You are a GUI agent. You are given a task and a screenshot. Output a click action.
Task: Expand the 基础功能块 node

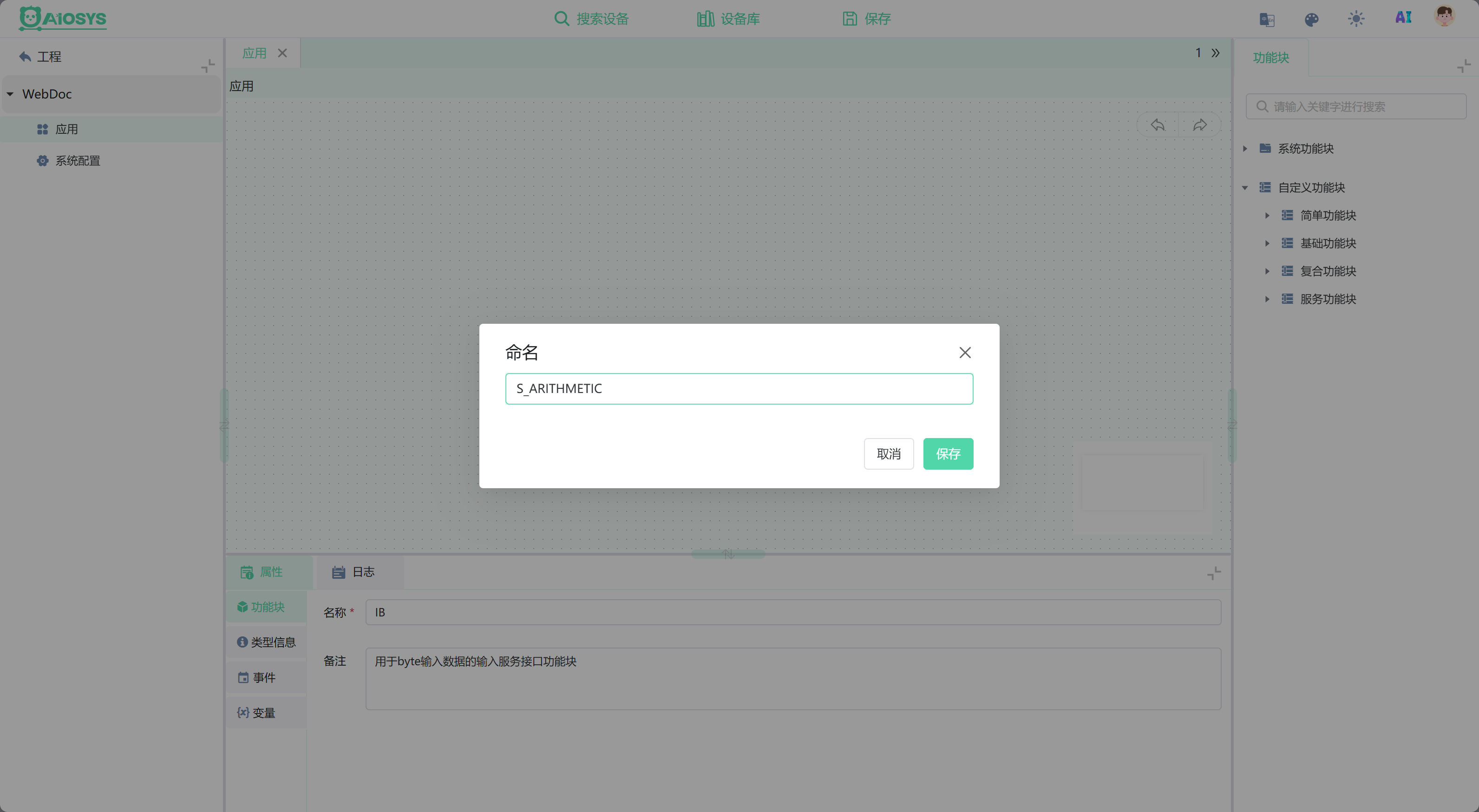click(x=1267, y=243)
